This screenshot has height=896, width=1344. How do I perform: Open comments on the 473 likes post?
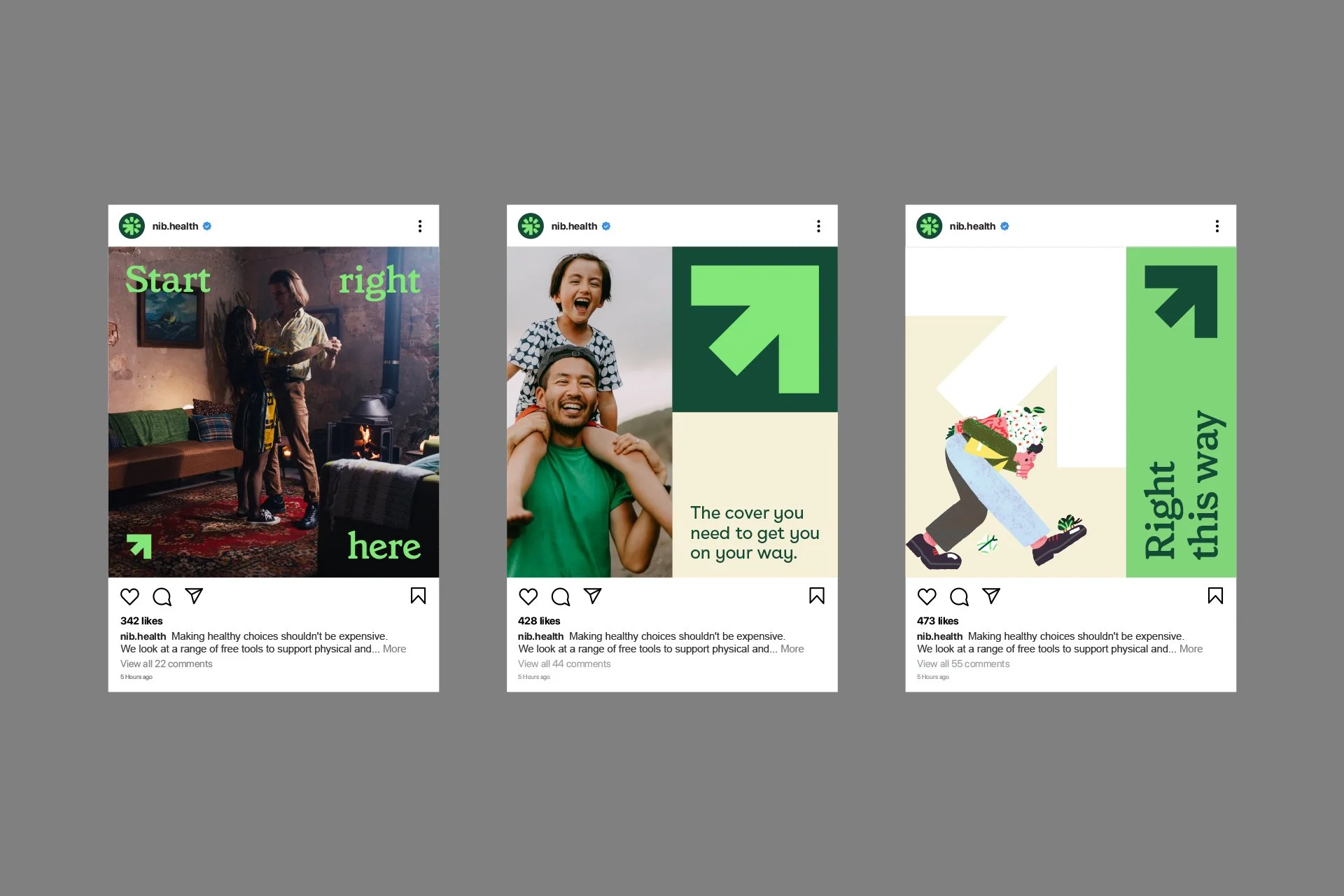(x=959, y=596)
